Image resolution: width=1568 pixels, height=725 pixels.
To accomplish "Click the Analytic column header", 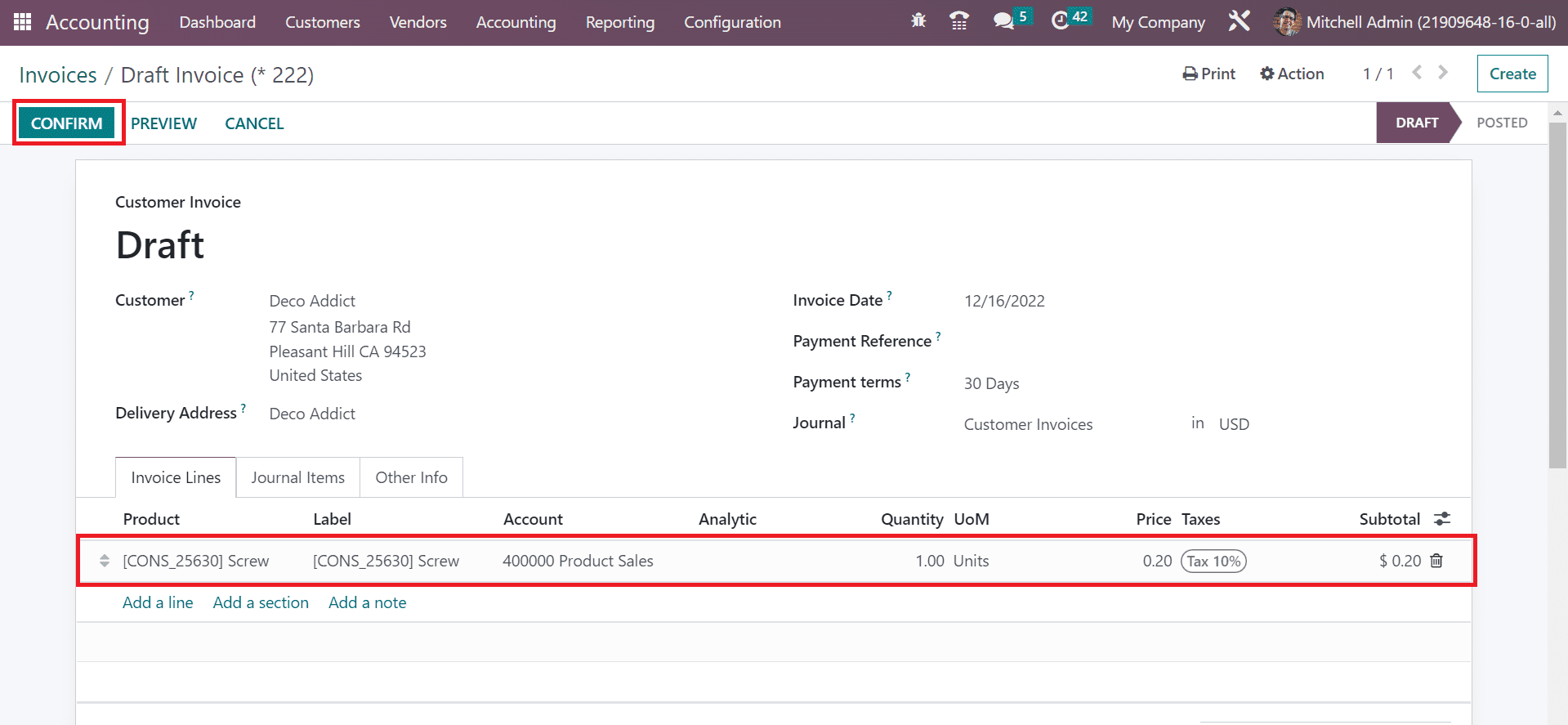I will 727,519.
